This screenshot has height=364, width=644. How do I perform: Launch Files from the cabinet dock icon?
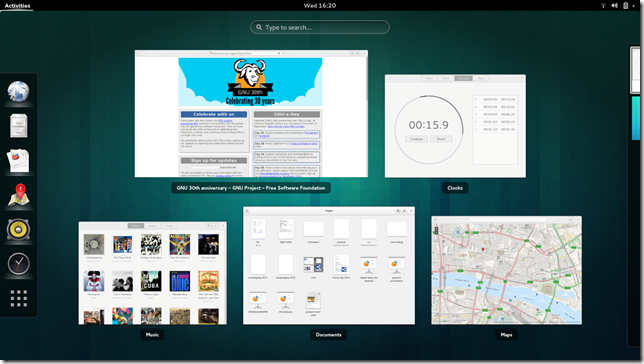18,126
